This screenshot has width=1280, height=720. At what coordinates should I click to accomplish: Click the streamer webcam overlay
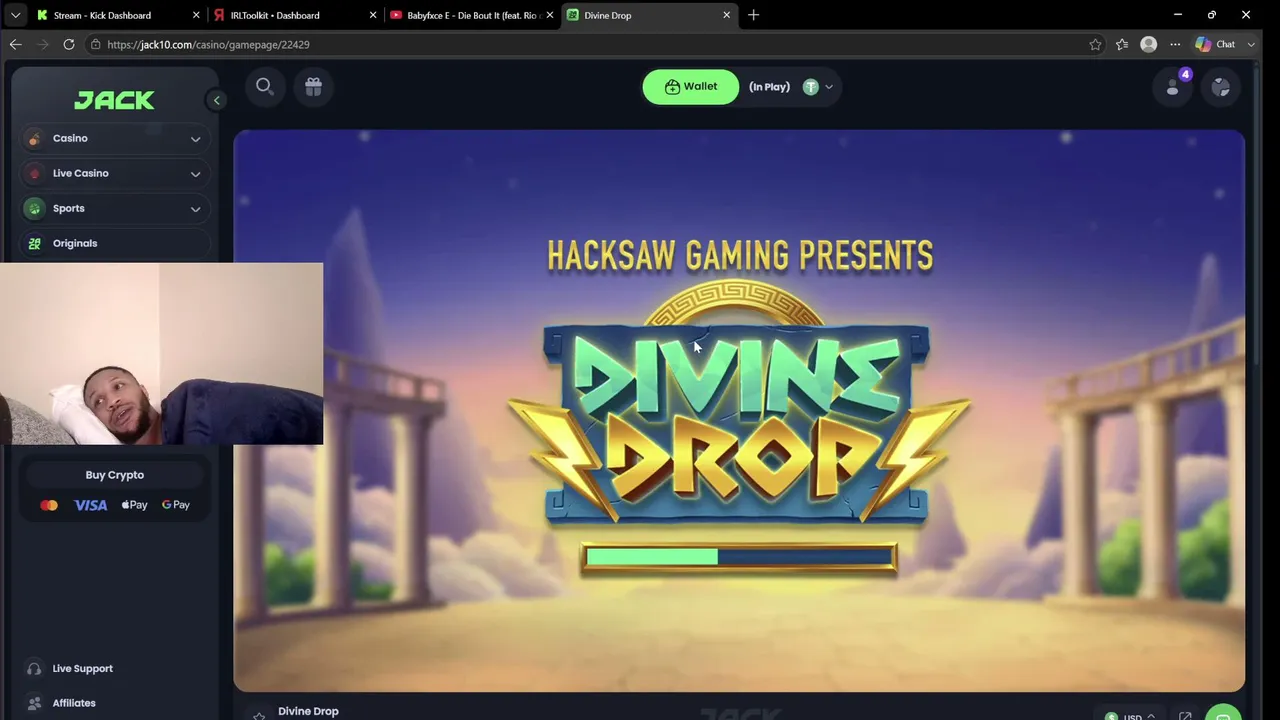pos(162,354)
